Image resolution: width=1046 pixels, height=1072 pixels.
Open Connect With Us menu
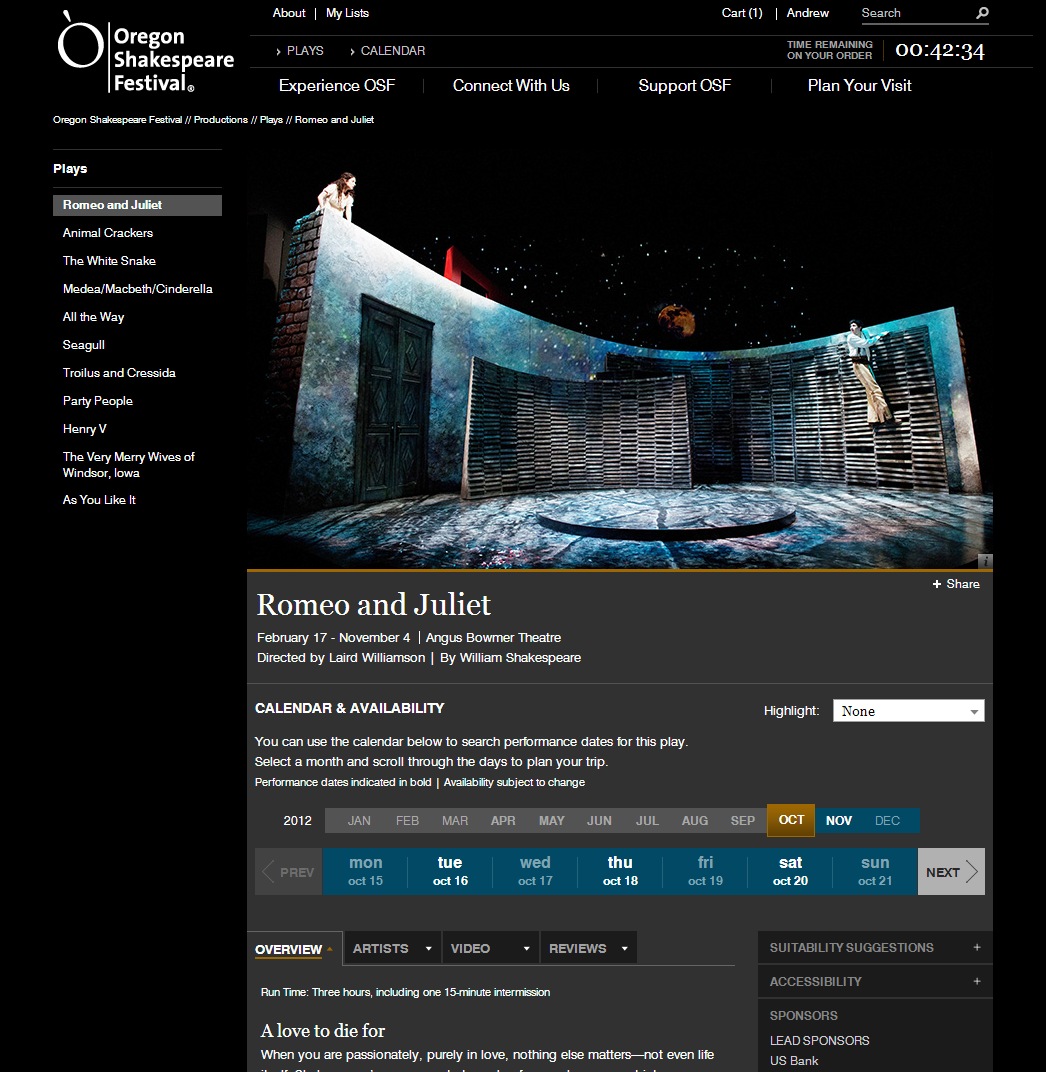coord(511,85)
